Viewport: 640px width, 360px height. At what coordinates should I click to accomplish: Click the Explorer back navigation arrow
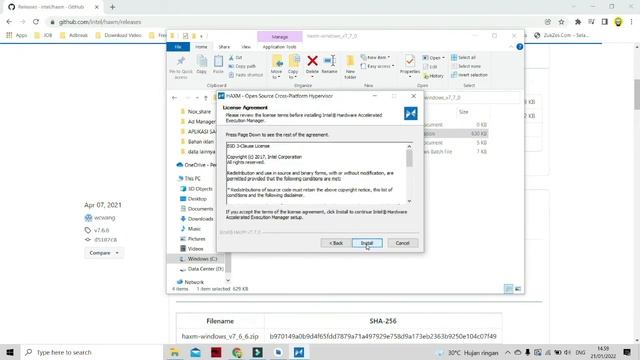coord(175,98)
